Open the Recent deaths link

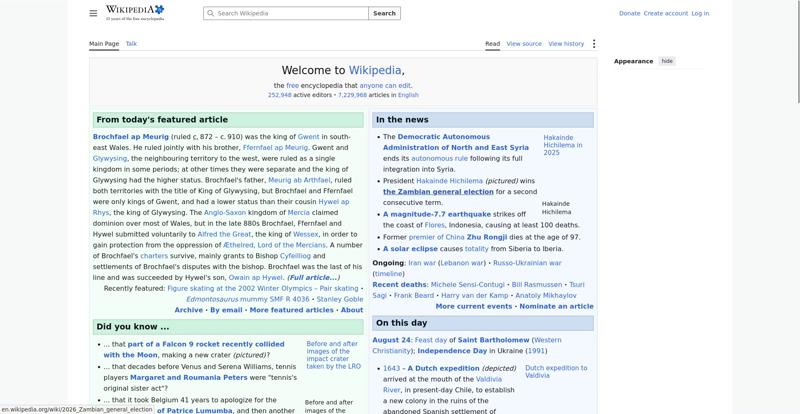[x=399, y=284]
